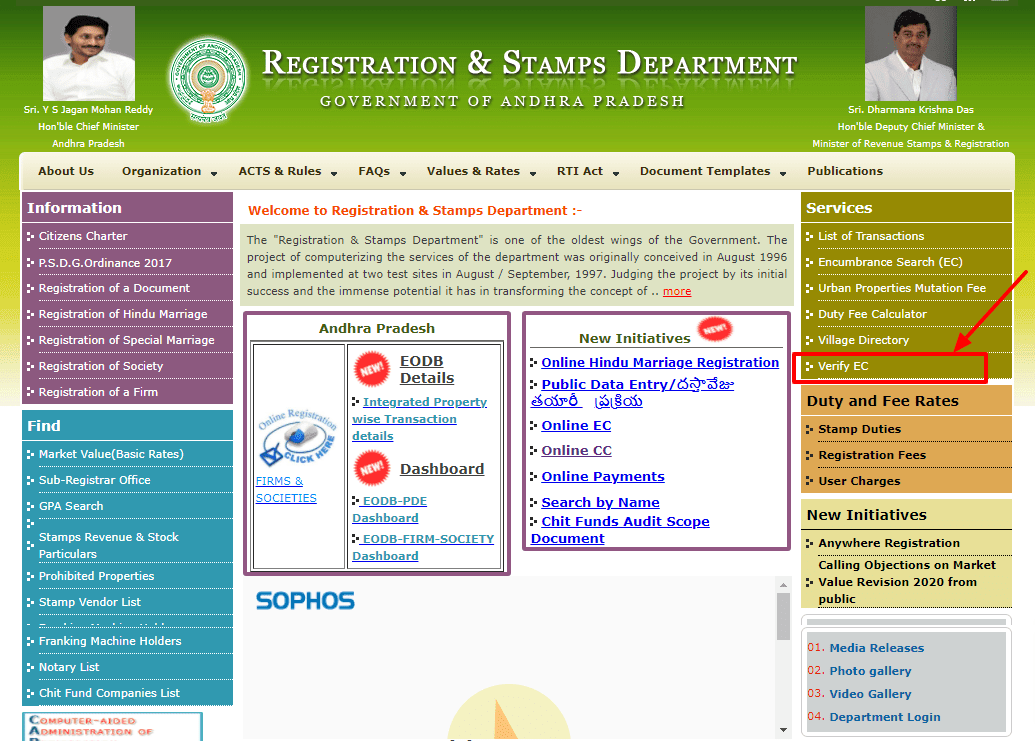Open Registration Fees link

pyautogui.click(x=872, y=455)
